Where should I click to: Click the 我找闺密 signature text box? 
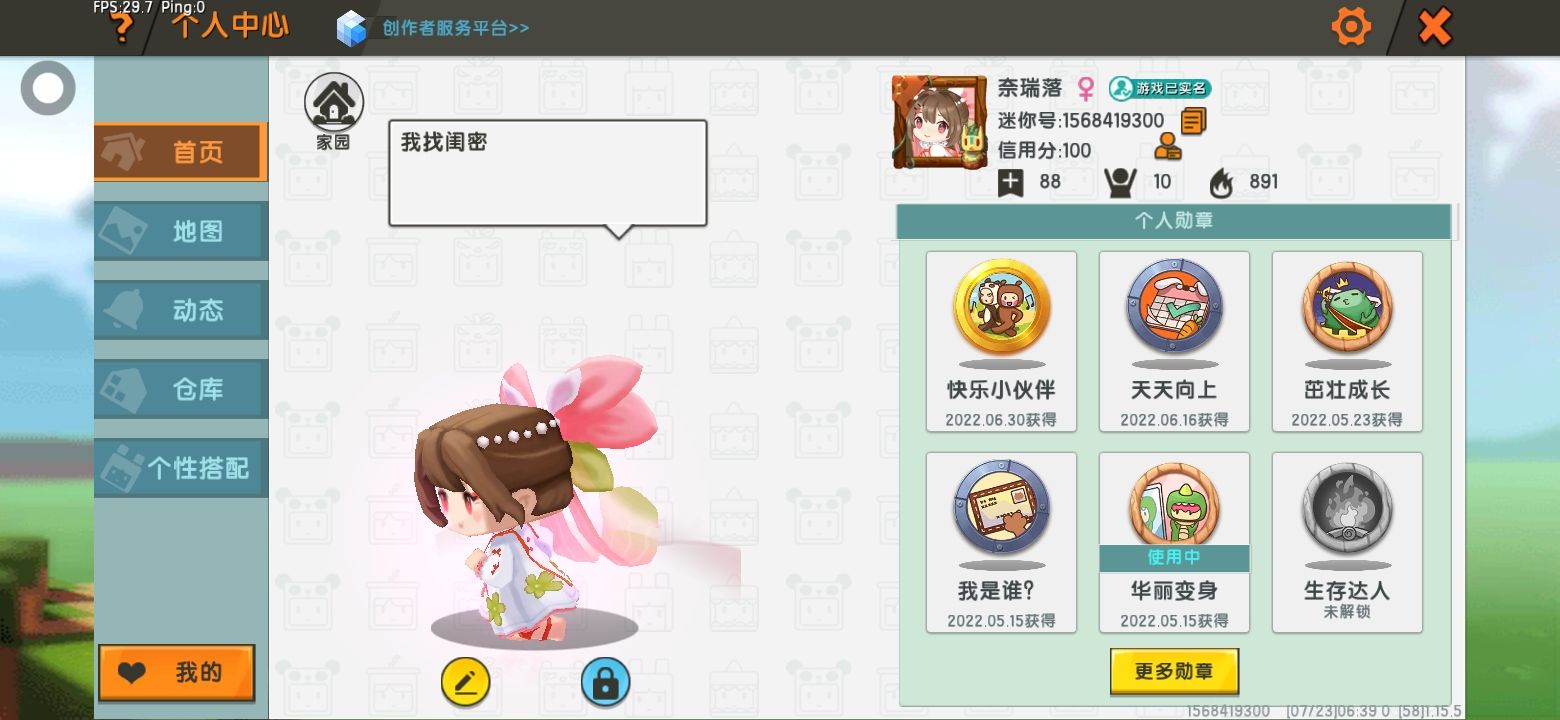click(x=548, y=173)
